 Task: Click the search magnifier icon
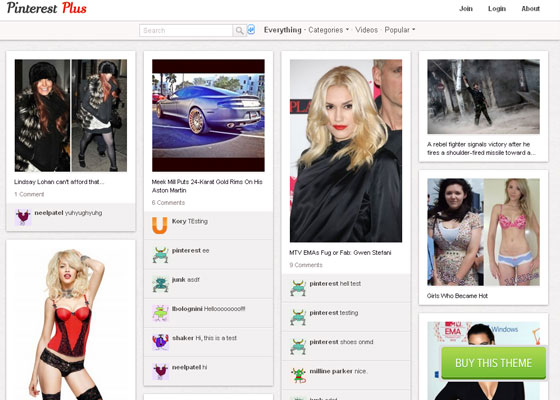pyautogui.click(x=239, y=31)
